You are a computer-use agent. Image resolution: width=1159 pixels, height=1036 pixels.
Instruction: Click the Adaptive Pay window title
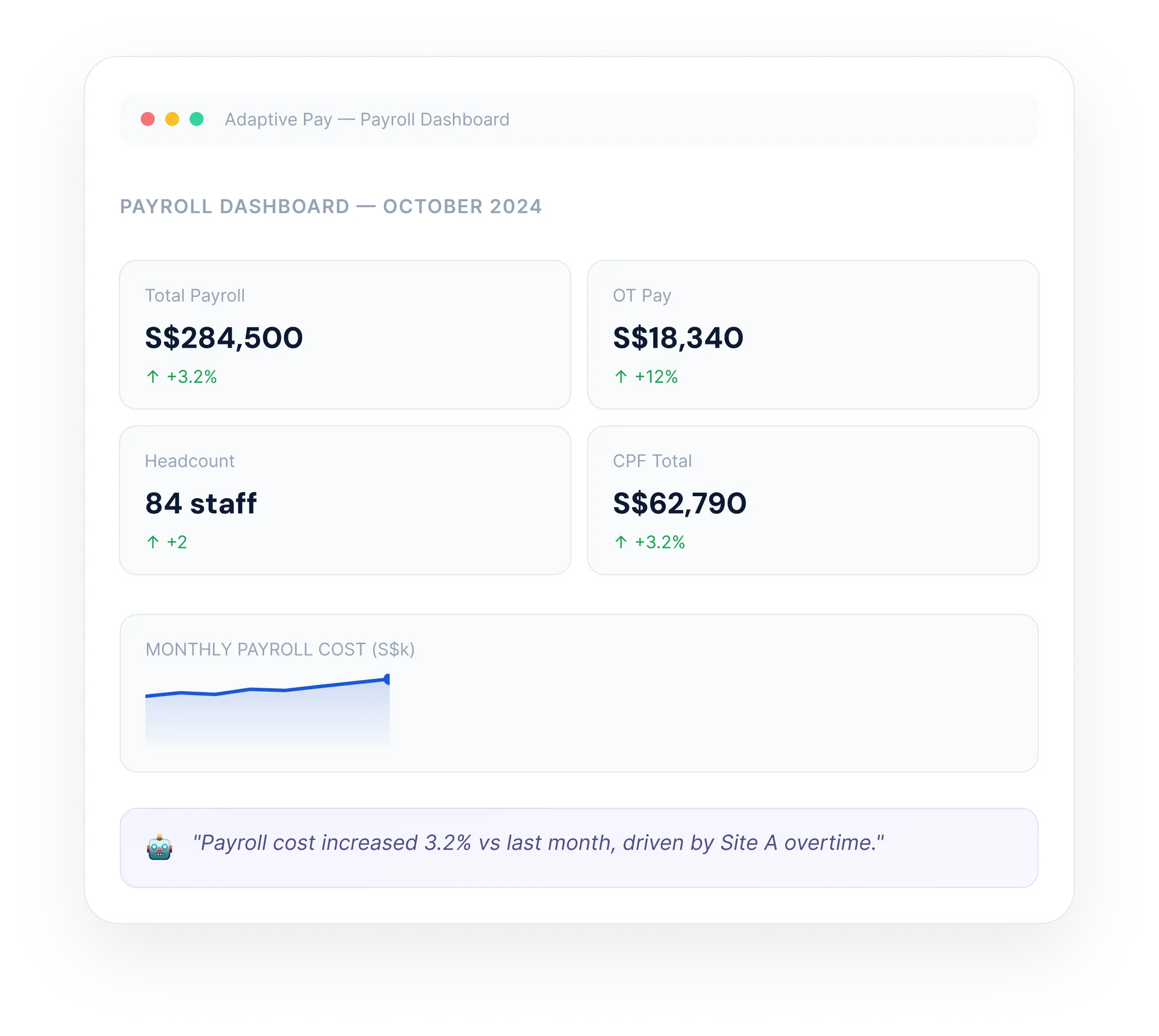tap(367, 120)
